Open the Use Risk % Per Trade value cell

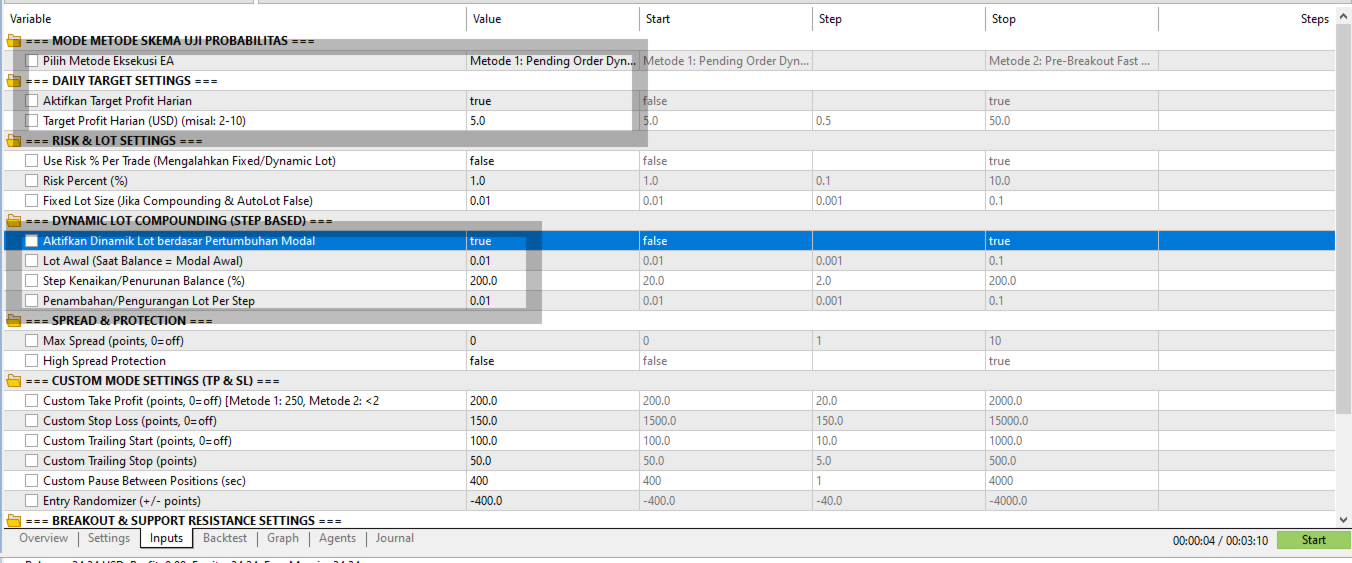pyautogui.click(x=553, y=161)
